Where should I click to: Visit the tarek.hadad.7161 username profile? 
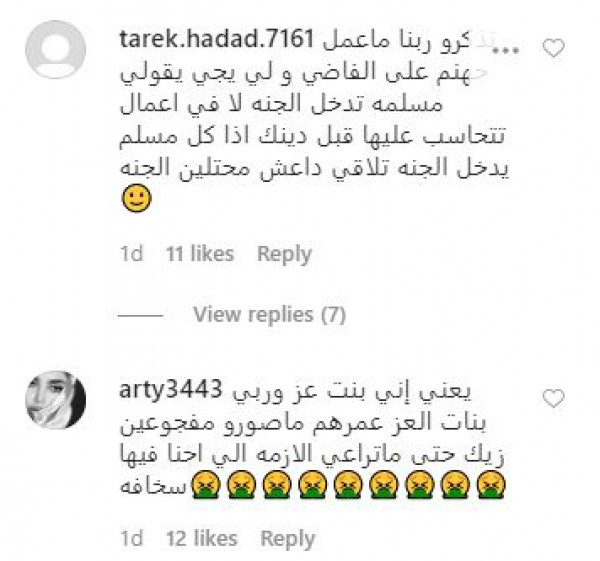pos(217,39)
